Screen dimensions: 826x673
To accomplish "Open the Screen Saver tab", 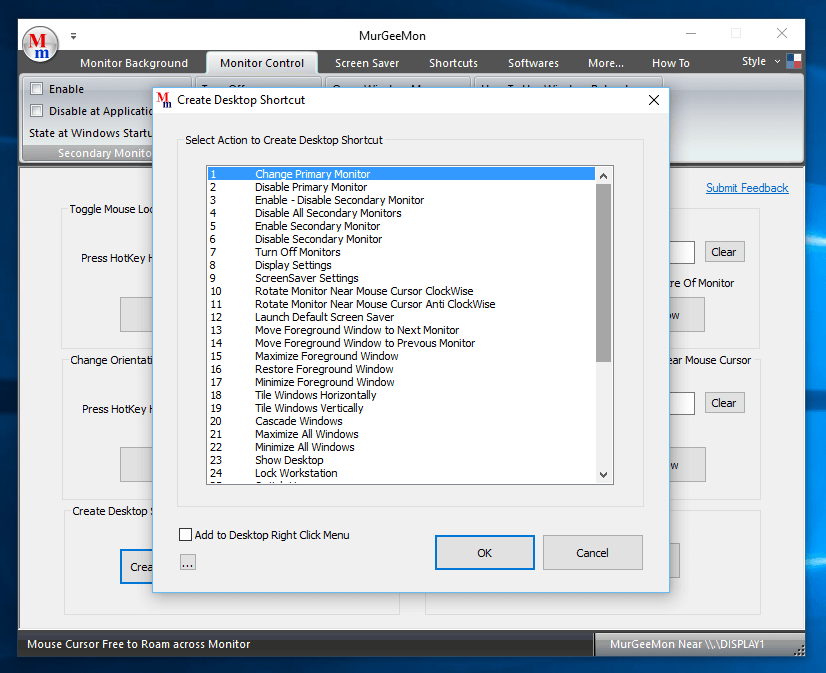I will (x=366, y=62).
